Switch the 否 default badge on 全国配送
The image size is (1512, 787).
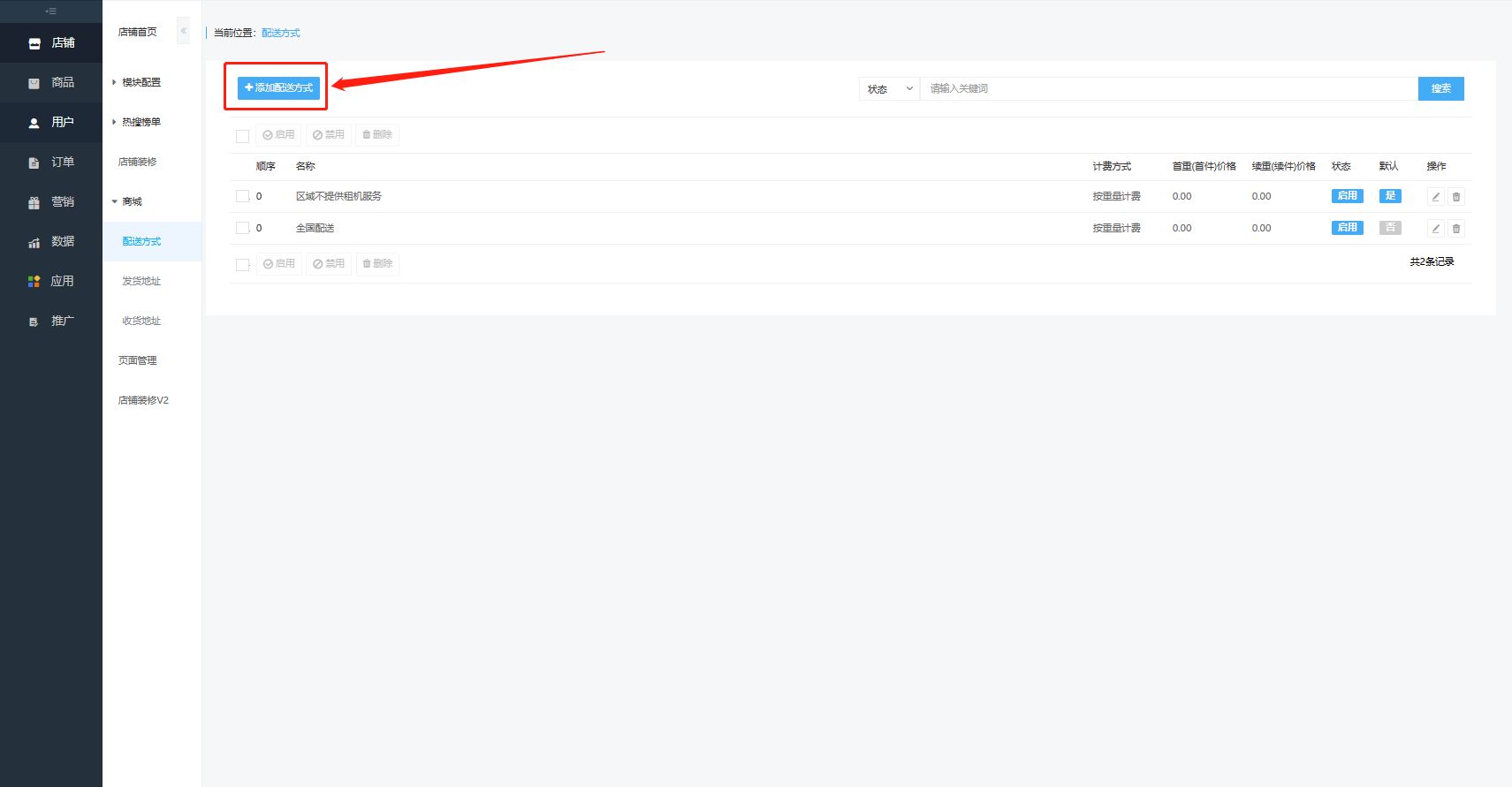[1390, 228]
